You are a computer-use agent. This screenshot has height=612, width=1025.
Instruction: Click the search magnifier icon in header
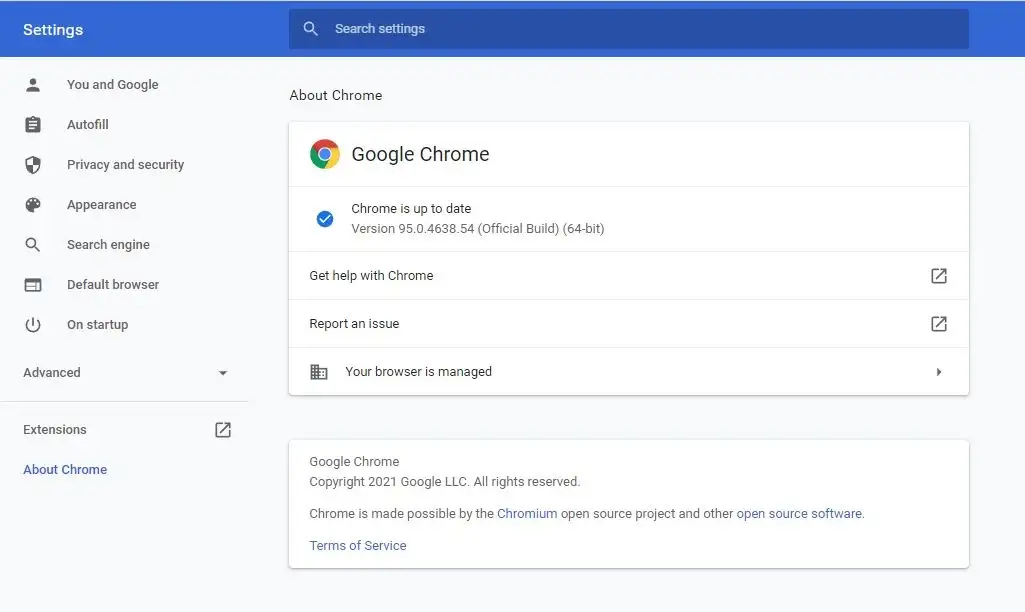point(311,29)
